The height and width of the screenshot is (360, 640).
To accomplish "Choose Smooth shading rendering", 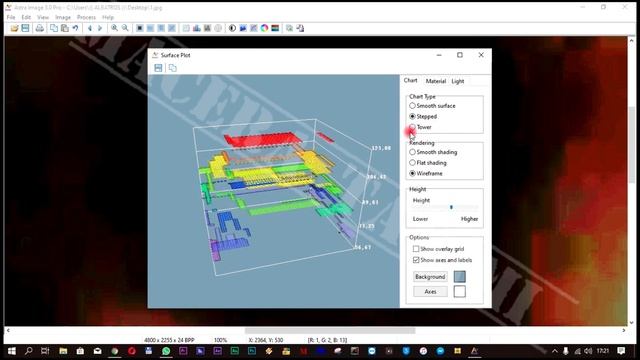I will [x=433, y=152].
